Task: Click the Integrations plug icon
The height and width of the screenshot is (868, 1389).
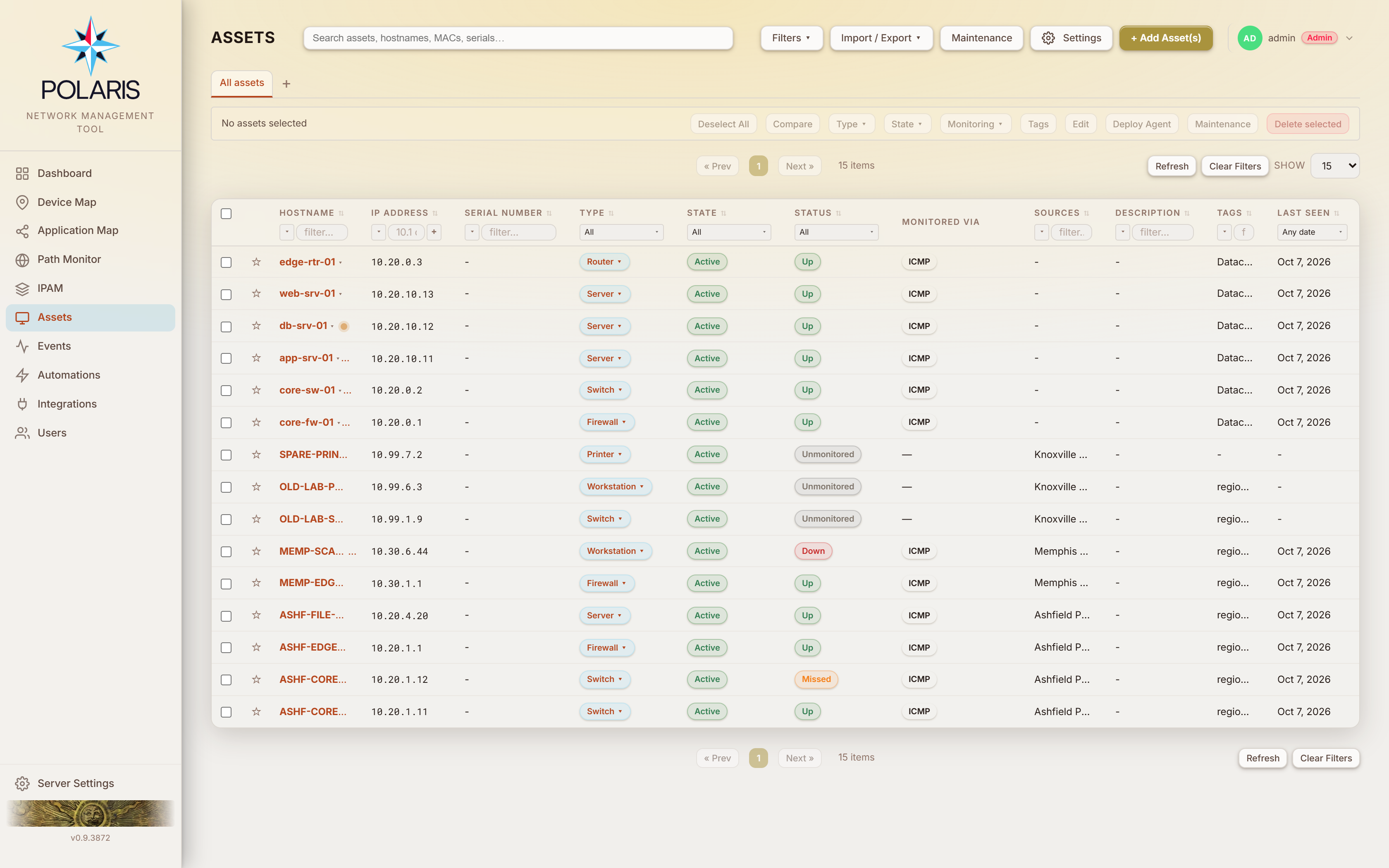Action: [22, 404]
